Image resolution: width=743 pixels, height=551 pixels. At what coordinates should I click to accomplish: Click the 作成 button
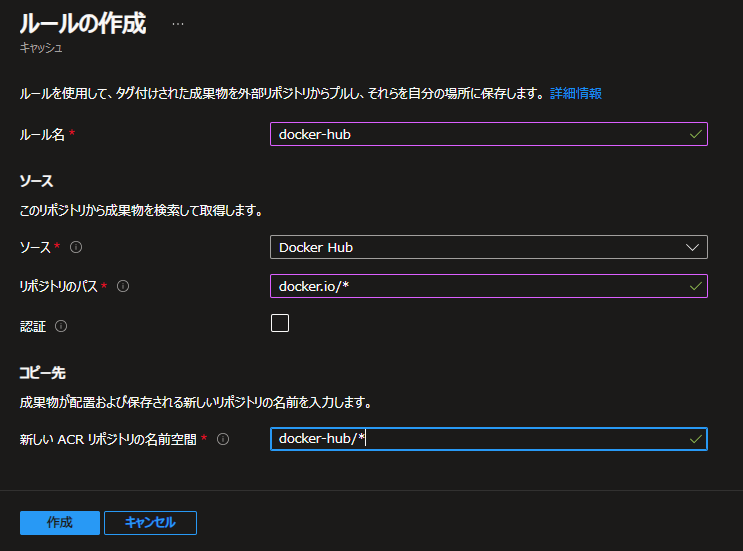point(60,523)
